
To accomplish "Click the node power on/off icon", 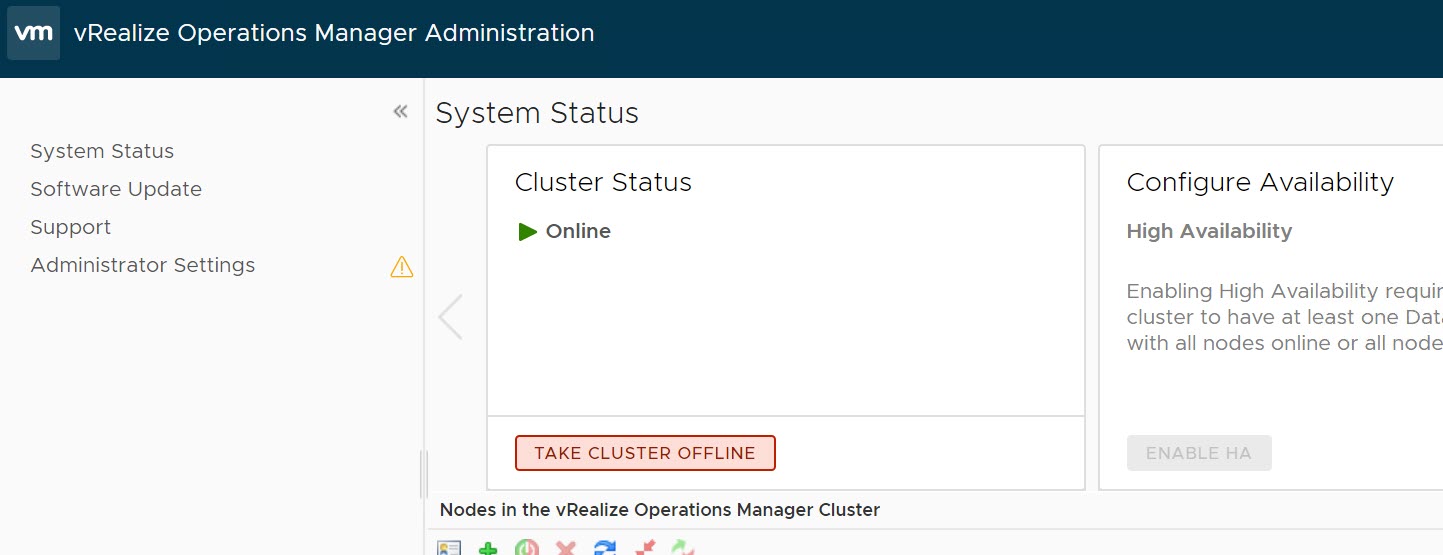I will coord(527,548).
